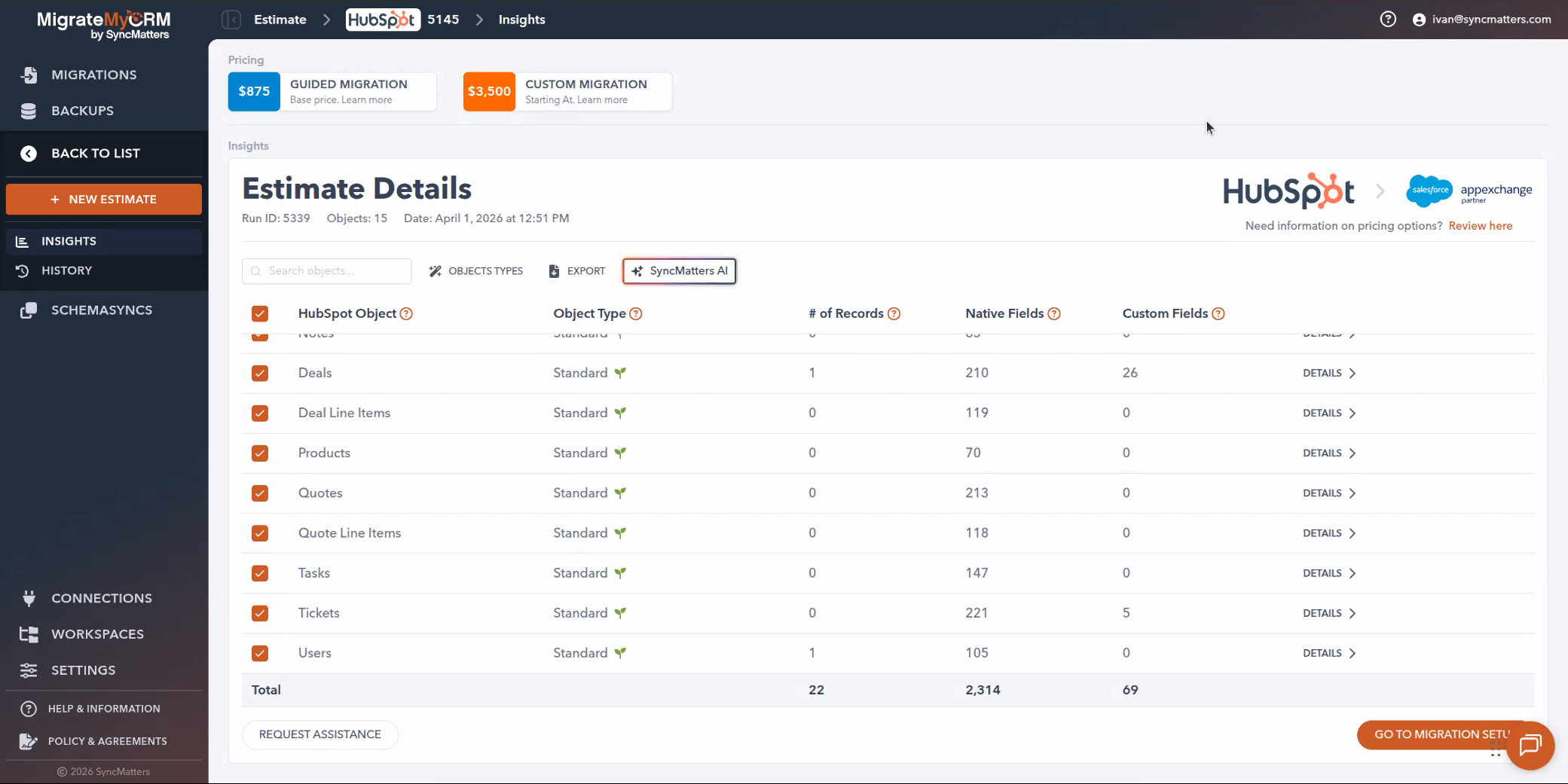The height and width of the screenshot is (784, 1568).
Task: Click the ivan@syncmatters.com account label
Action: pyautogui.click(x=1491, y=20)
